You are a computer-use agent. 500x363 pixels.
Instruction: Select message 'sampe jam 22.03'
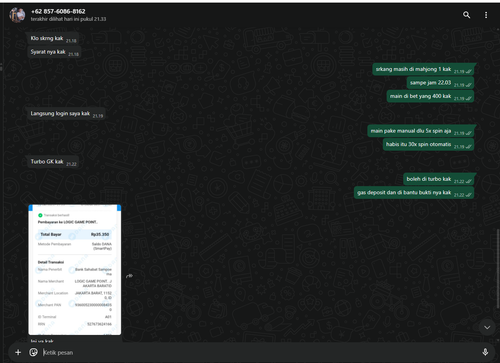[x=440, y=83]
